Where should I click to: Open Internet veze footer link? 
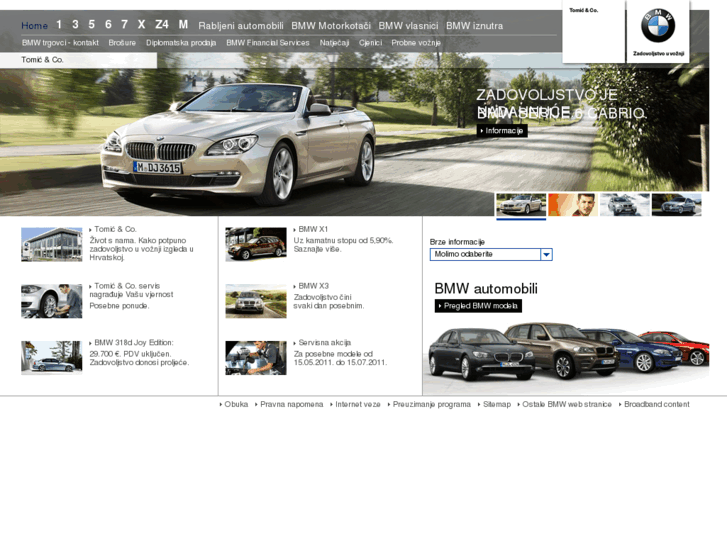coord(356,404)
